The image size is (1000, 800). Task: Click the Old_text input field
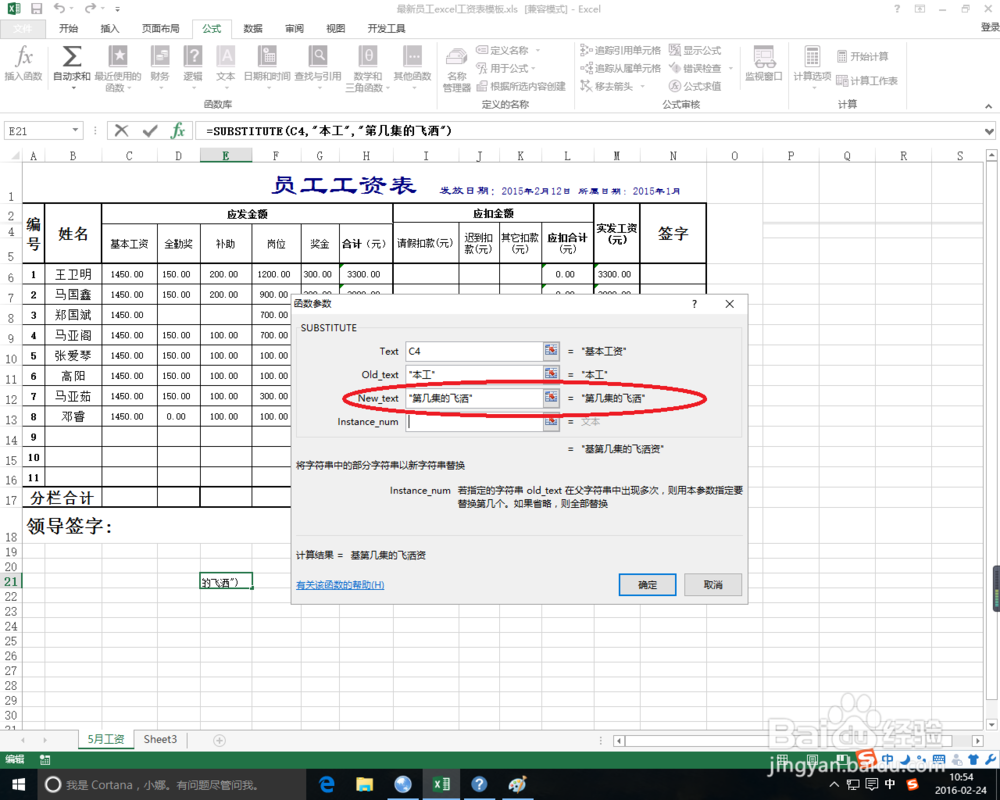(474, 374)
